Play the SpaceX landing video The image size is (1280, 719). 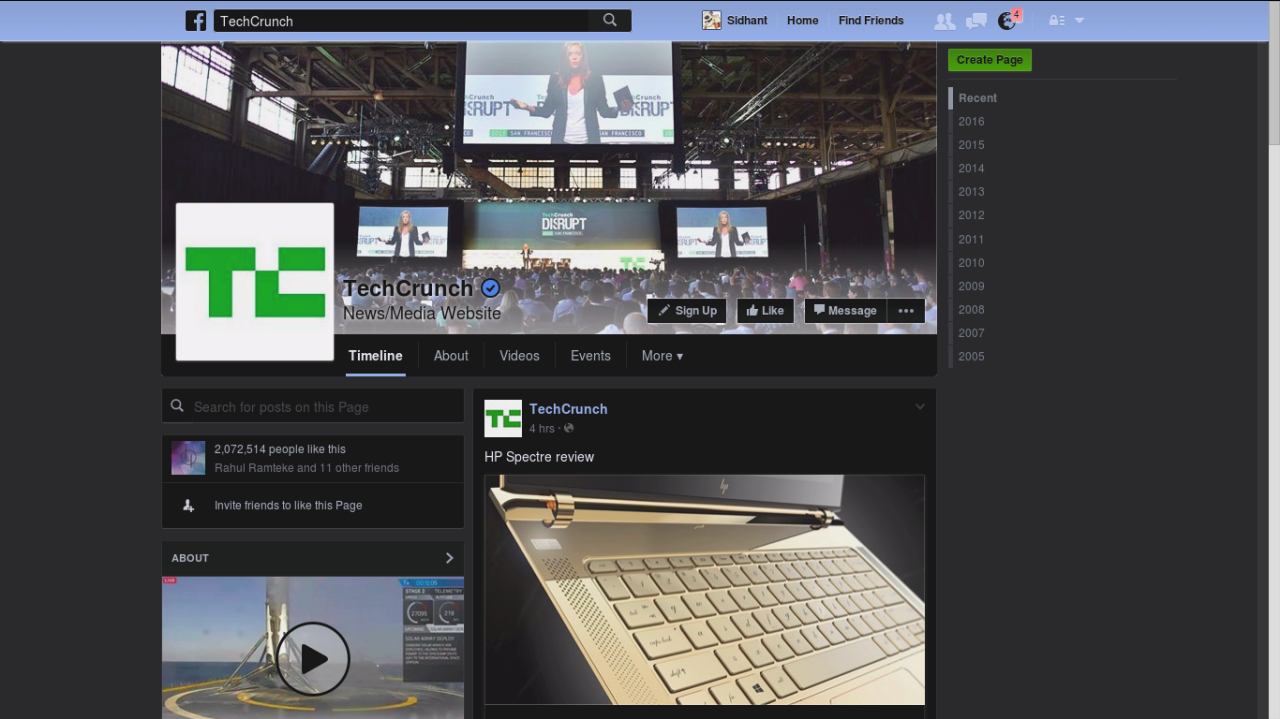313,658
